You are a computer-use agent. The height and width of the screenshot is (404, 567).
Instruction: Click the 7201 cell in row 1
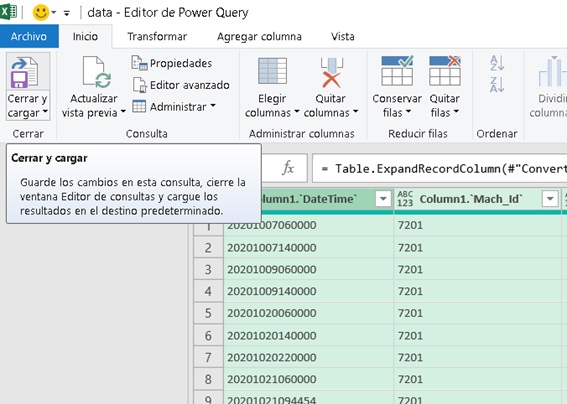477,225
